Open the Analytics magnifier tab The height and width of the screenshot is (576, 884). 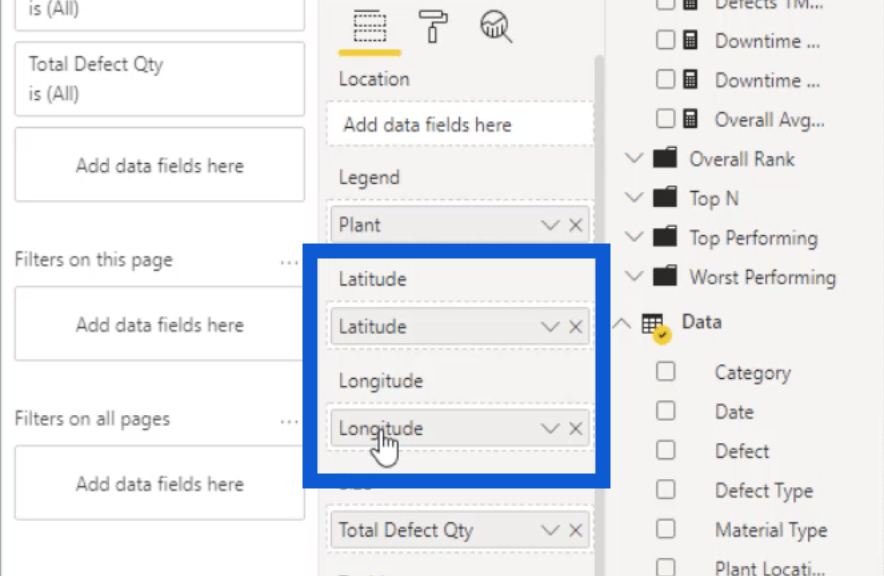496,26
